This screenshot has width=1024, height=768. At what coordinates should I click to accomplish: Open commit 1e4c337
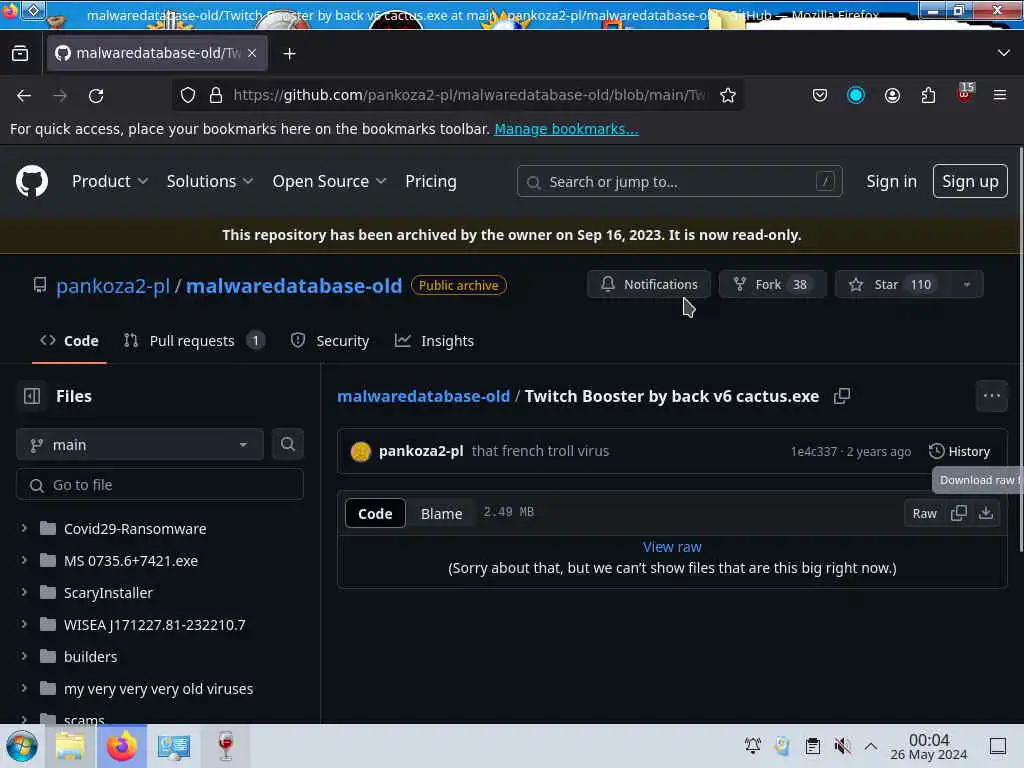814,452
